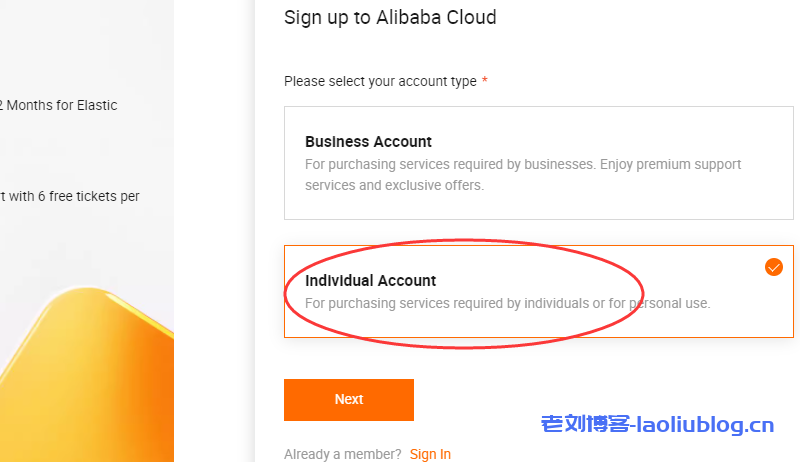The width and height of the screenshot is (800, 462).
Task: Click the Individual Account description text
Action: pyautogui.click(x=507, y=303)
